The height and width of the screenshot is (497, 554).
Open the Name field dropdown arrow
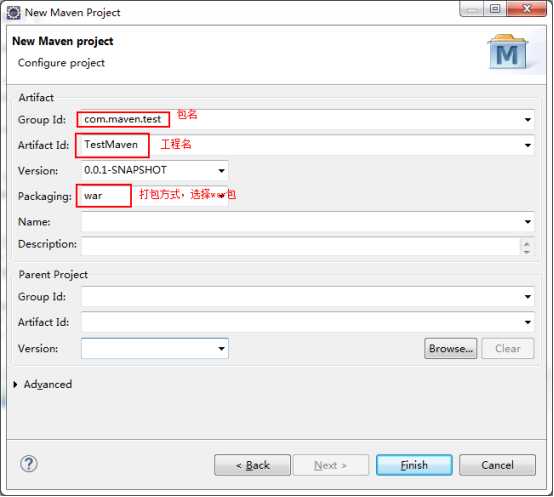click(x=528, y=222)
